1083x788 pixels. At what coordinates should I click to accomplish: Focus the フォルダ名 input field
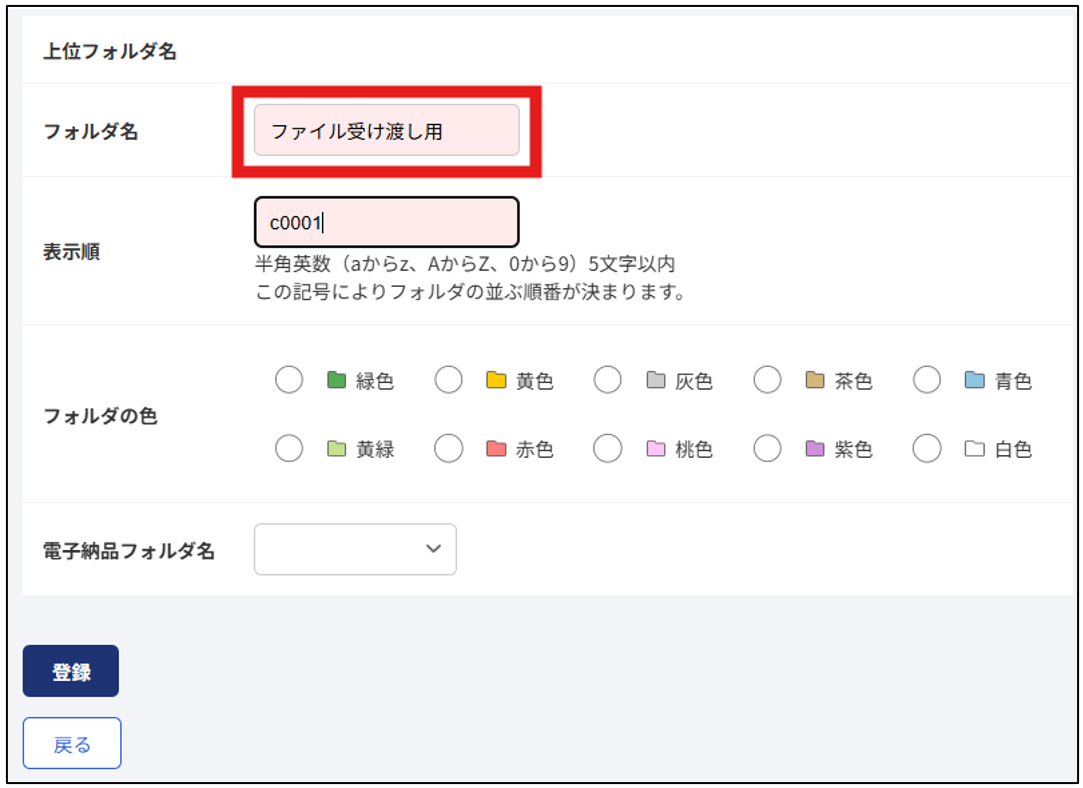tap(387, 131)
